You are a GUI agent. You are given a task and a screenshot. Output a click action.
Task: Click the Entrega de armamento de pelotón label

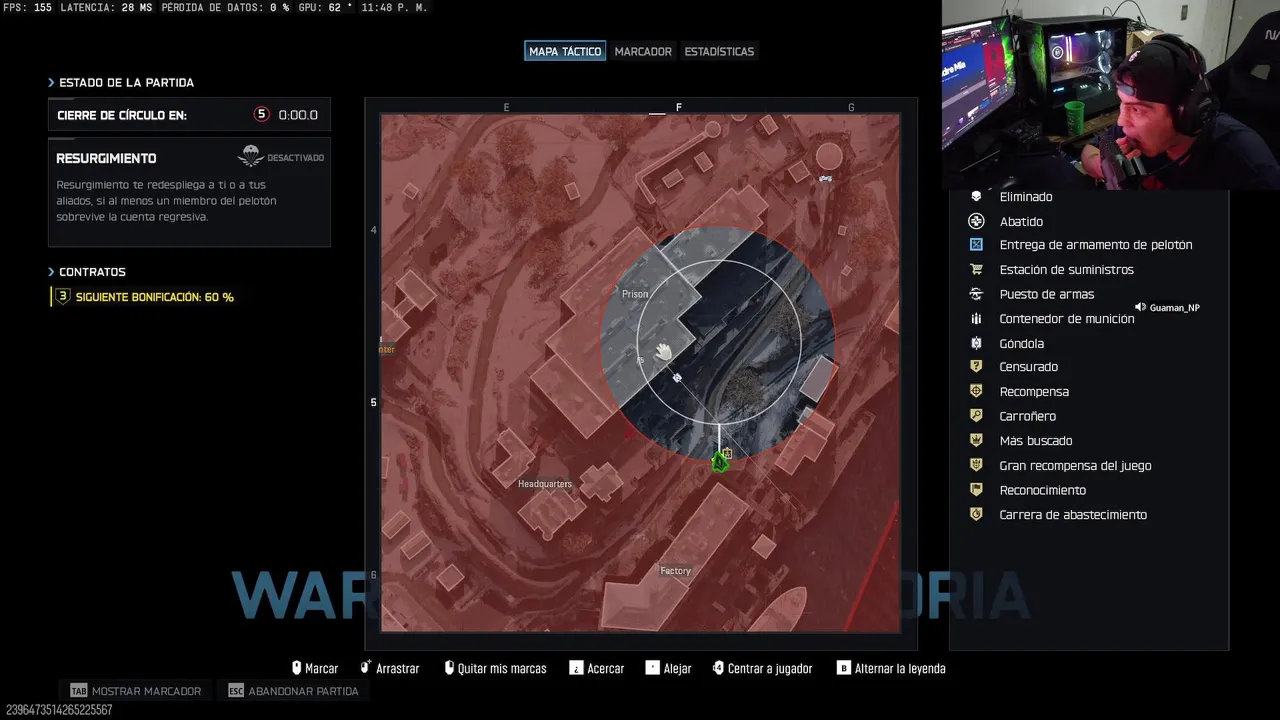pyautogui.click(x=1096, y=245)
